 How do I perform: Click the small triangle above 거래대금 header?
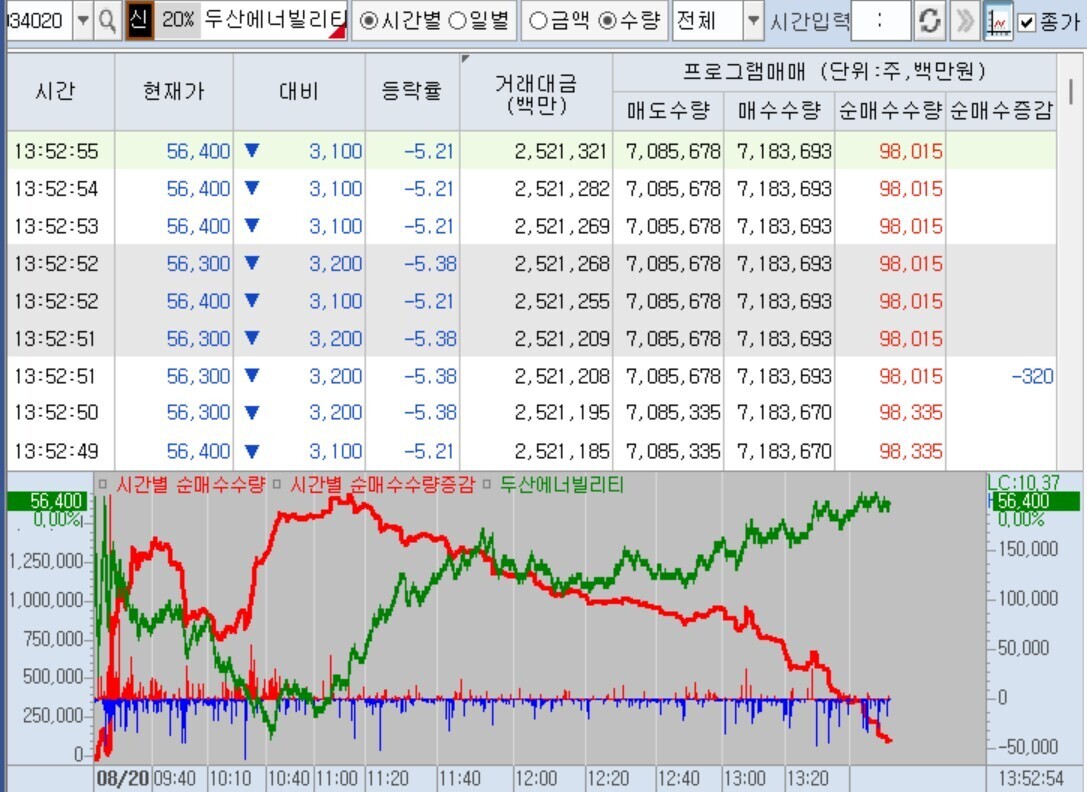[465, 59]
